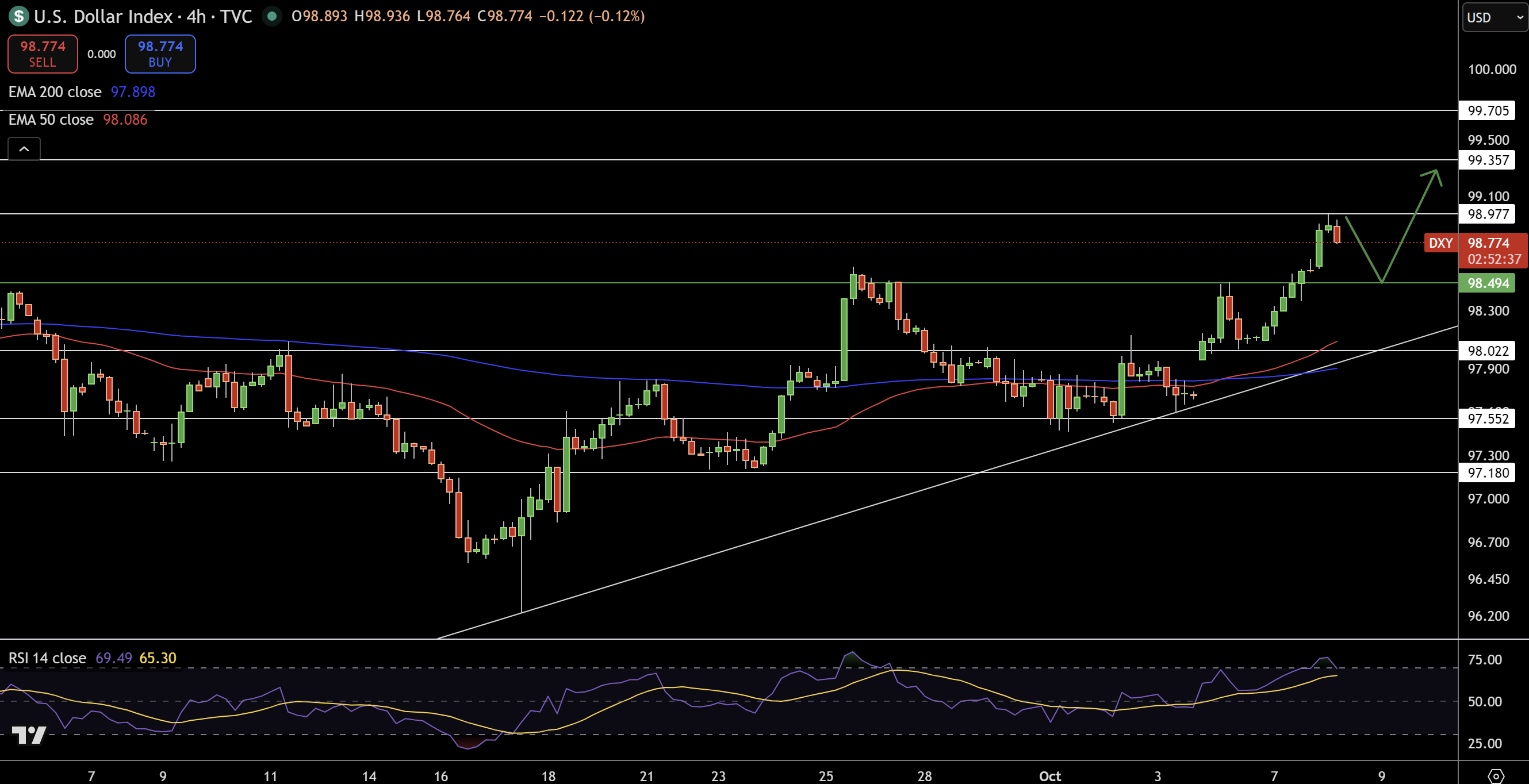Click the 99.705 horizontal line price label

click(x=1487, y=110)
